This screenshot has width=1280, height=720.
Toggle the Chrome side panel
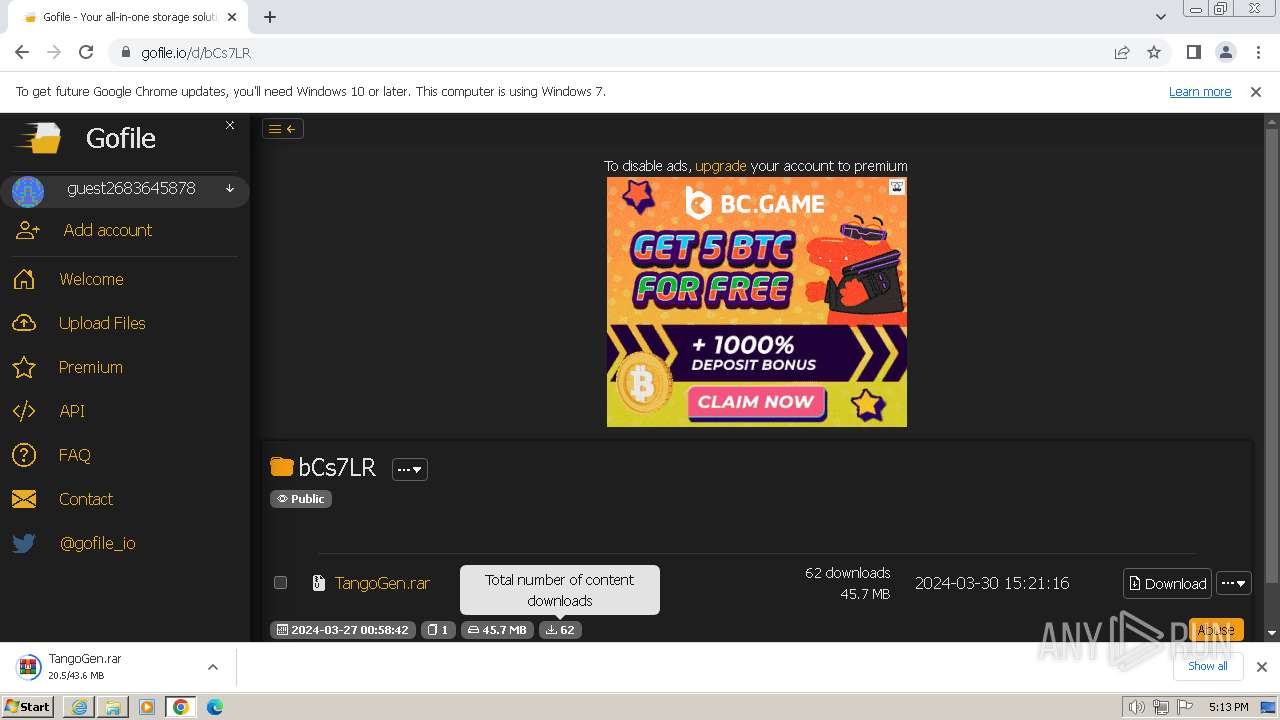click(x=1193, y=52)
